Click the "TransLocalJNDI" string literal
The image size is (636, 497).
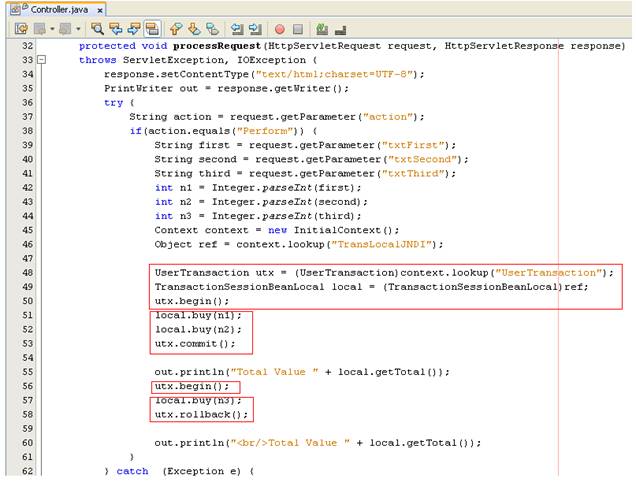[x=382, y=244]
